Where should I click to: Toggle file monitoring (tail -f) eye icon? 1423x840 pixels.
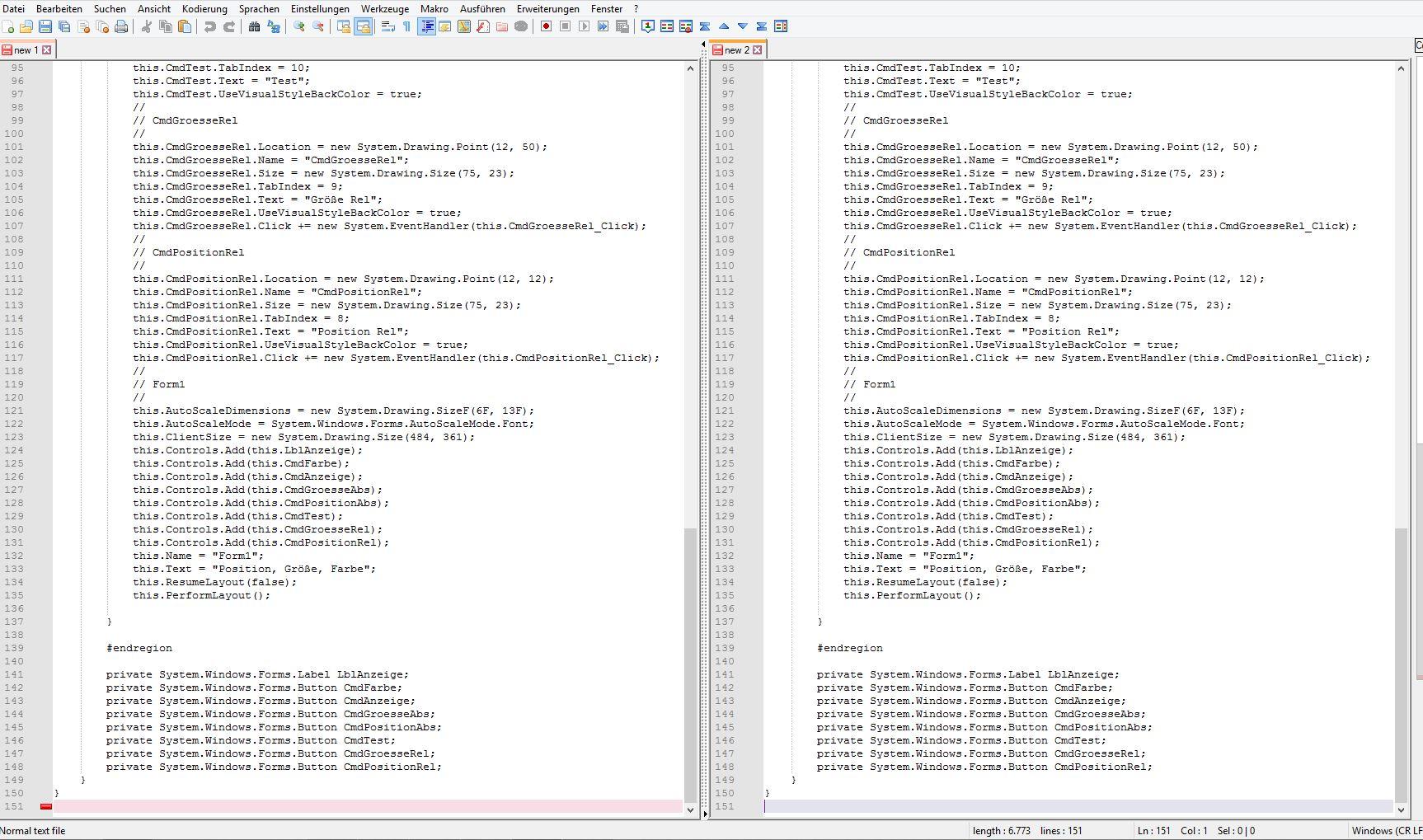click(x=521, y=26)
